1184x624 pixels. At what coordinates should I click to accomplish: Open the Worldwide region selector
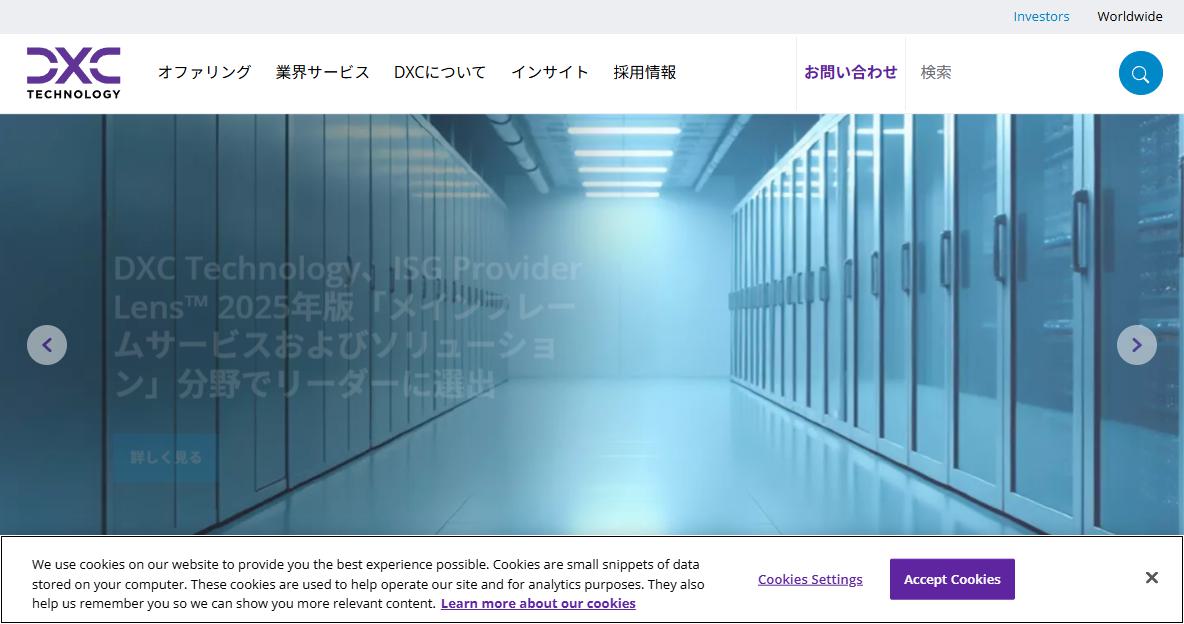pyautogui.click(x=1130, y=17)
